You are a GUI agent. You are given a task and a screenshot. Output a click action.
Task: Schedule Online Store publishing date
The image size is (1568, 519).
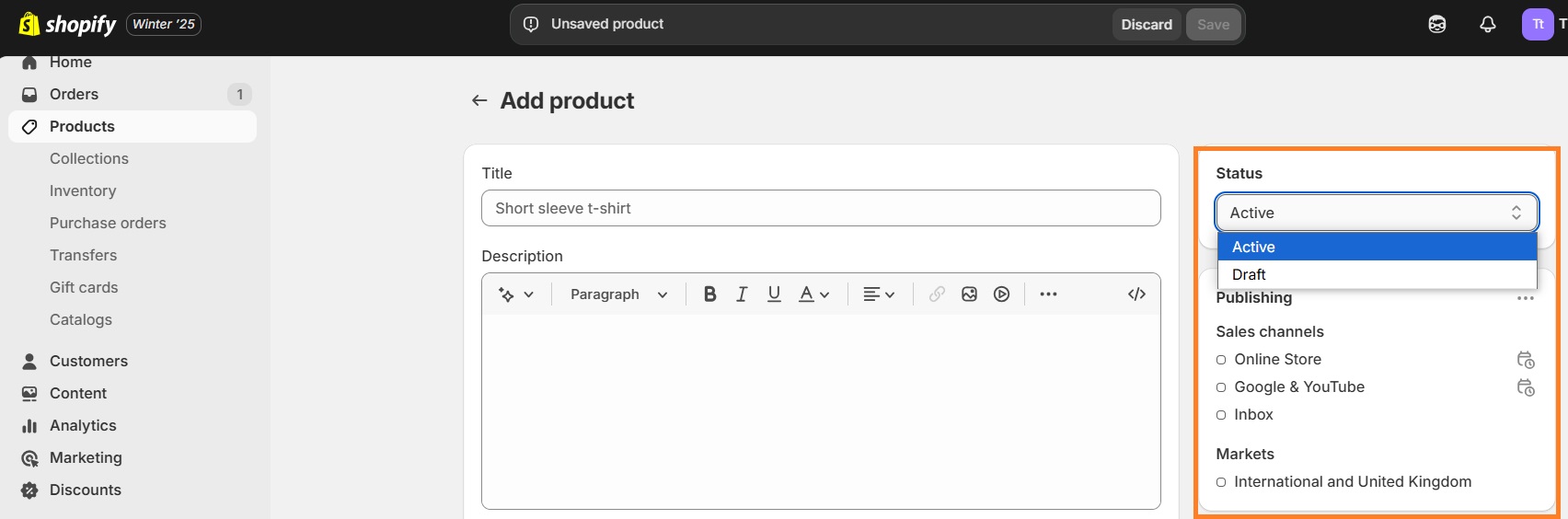pyautogui.click(x=1525, y=360)
